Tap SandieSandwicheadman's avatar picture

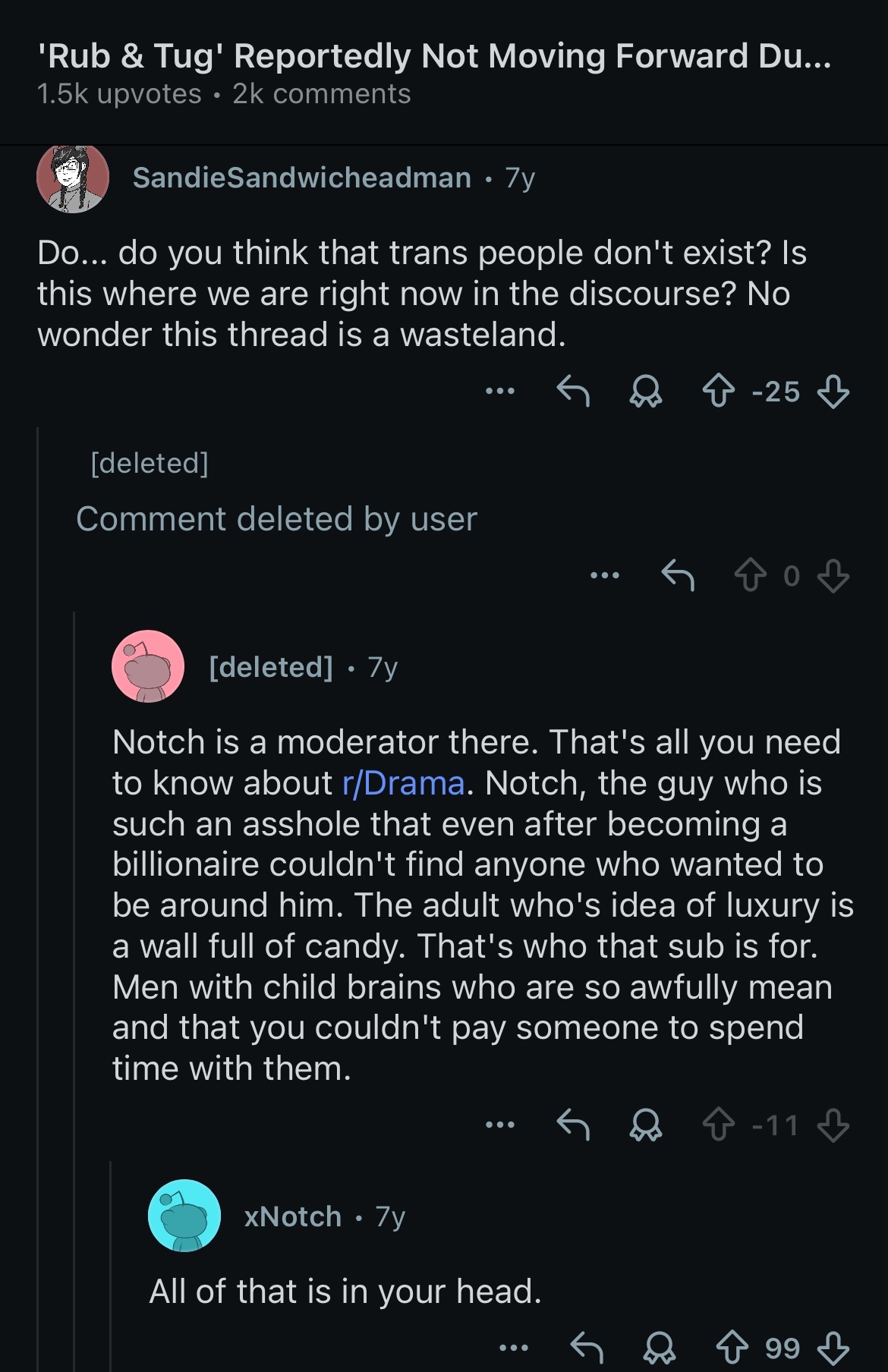click(73, 178)
